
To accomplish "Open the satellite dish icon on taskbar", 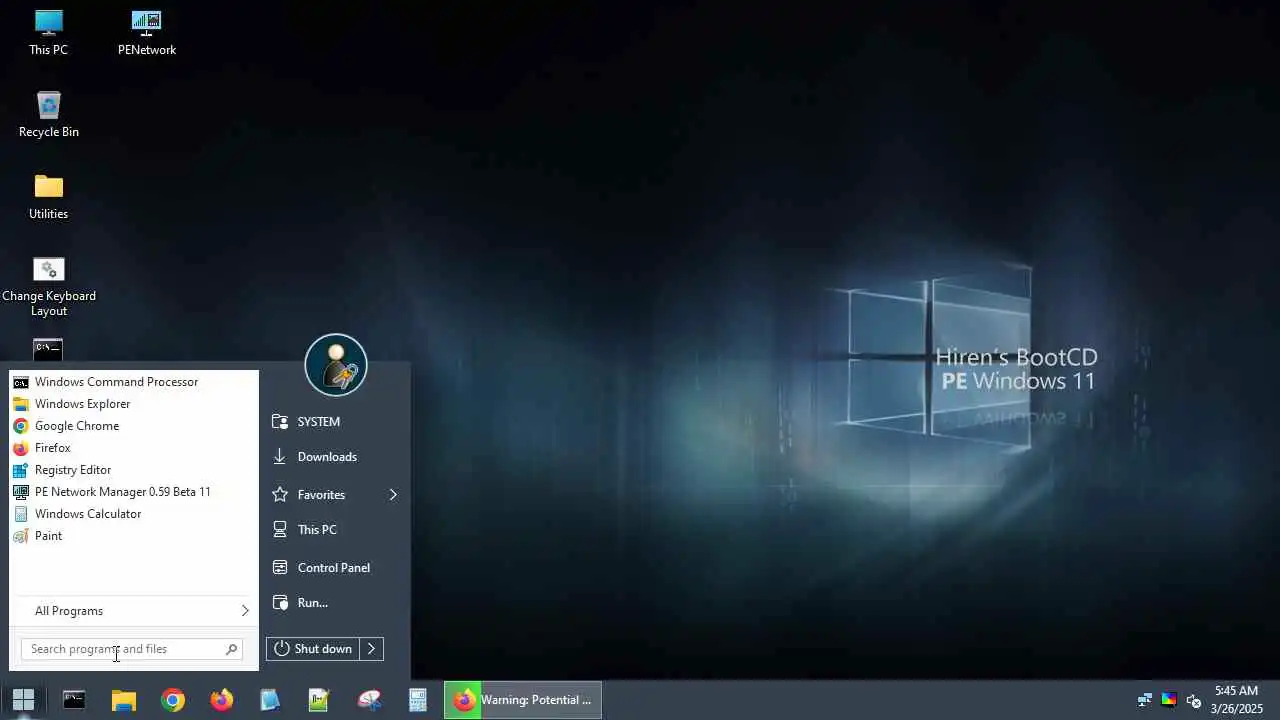I will (369, 700).
